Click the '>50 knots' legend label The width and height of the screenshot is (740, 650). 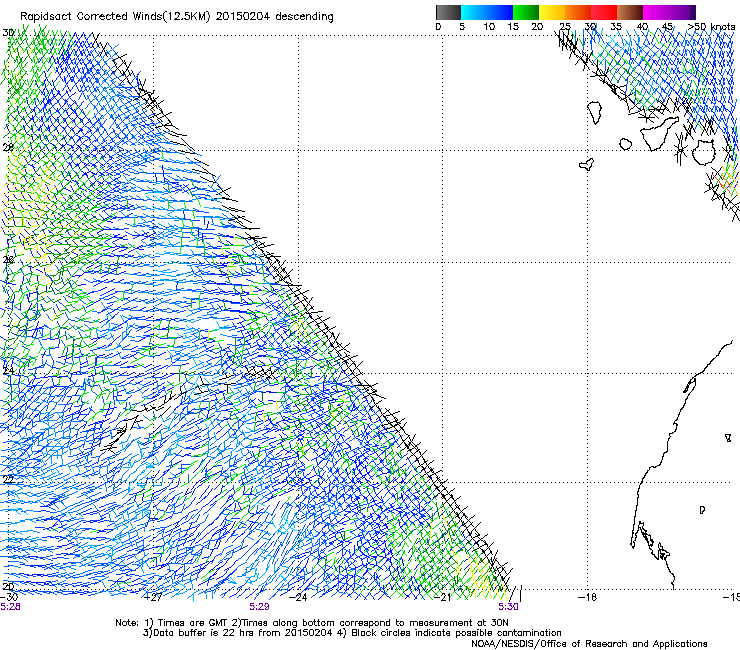pyautogui.click(x=712, y=27)
